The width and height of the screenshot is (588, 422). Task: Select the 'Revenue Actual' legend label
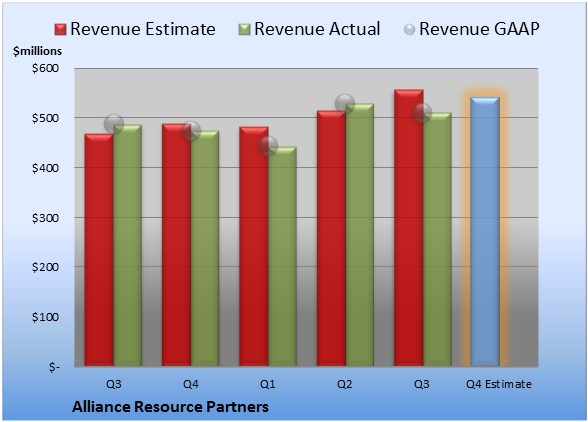[317, 29]
